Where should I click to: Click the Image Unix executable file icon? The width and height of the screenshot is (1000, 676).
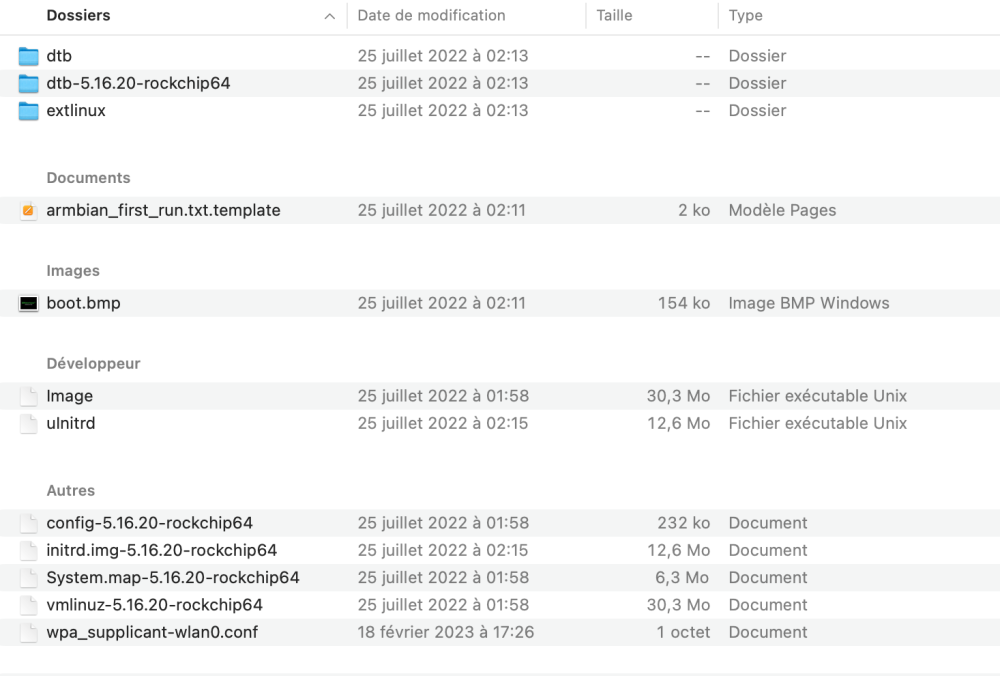click(x=28, y=396)
